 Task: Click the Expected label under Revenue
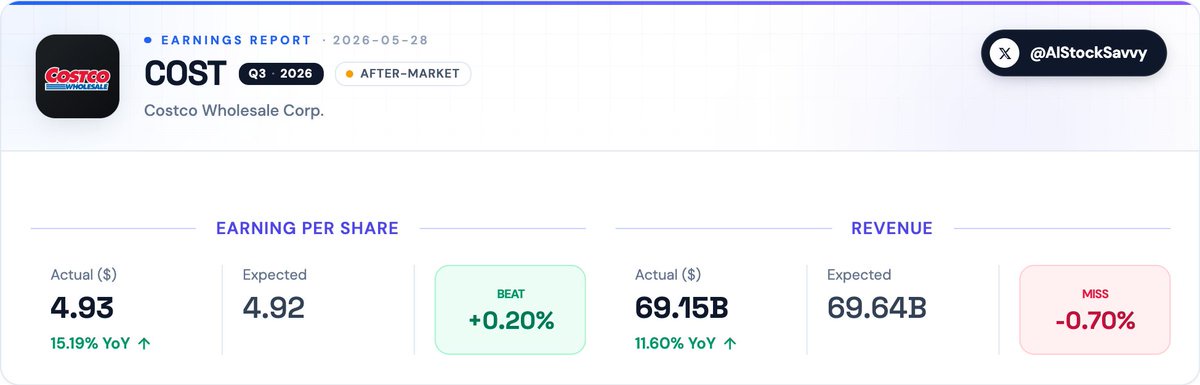pyautogui.click(x=860, y=274)
